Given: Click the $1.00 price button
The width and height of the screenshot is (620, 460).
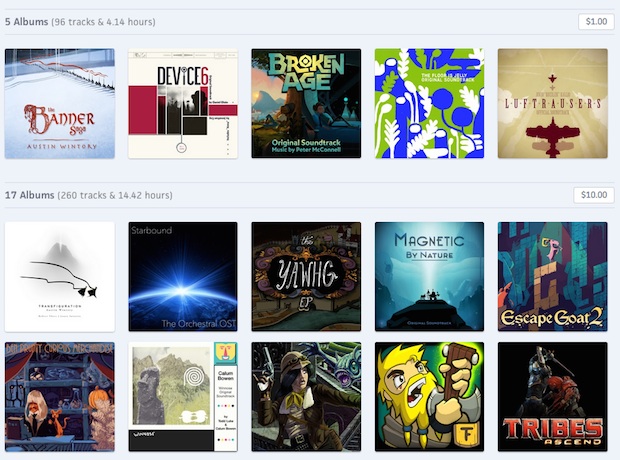Looking at the screenshot, I should [595, 21].
